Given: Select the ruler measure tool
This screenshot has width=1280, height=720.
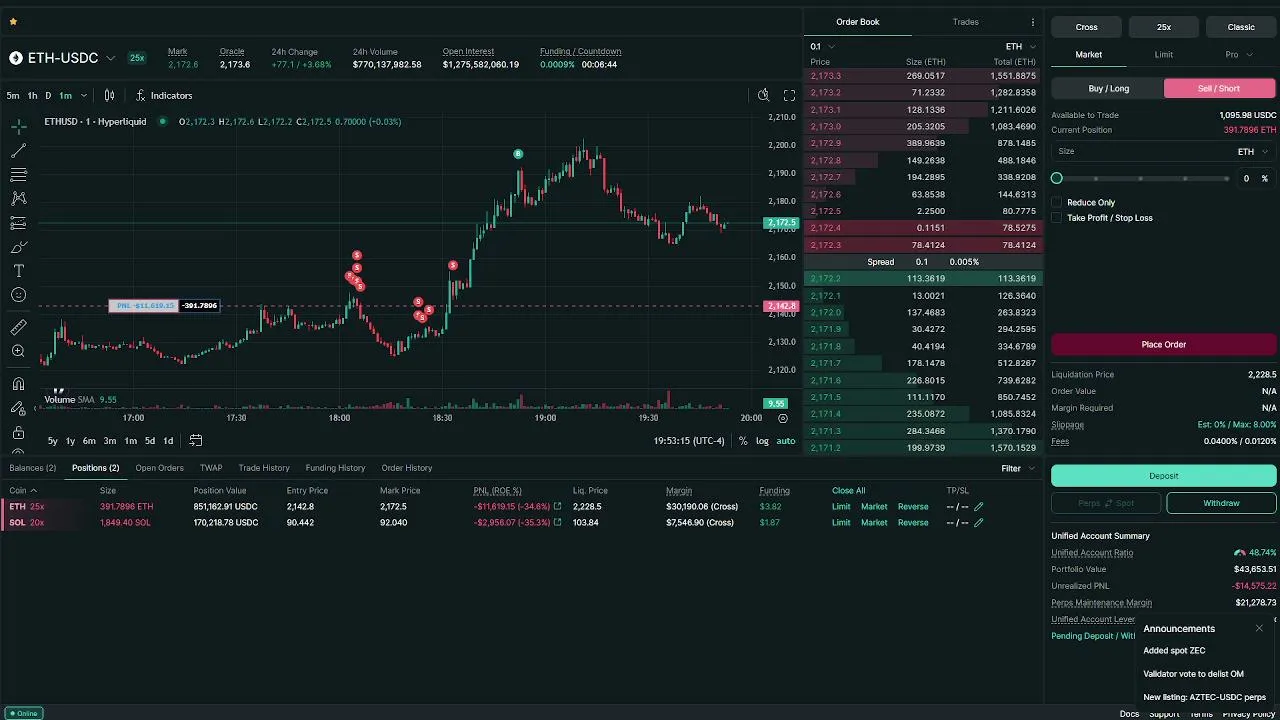Looking at the screenshot, I should tap(18, 327).
